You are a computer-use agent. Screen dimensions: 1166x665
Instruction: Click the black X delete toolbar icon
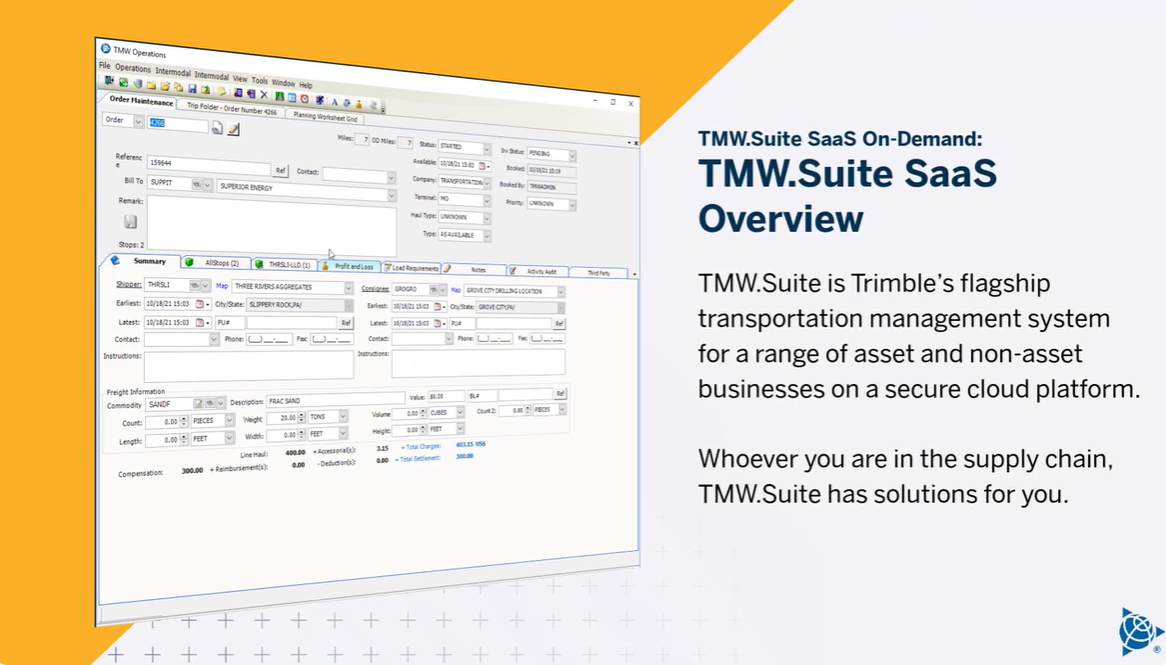tap(264, 94)
